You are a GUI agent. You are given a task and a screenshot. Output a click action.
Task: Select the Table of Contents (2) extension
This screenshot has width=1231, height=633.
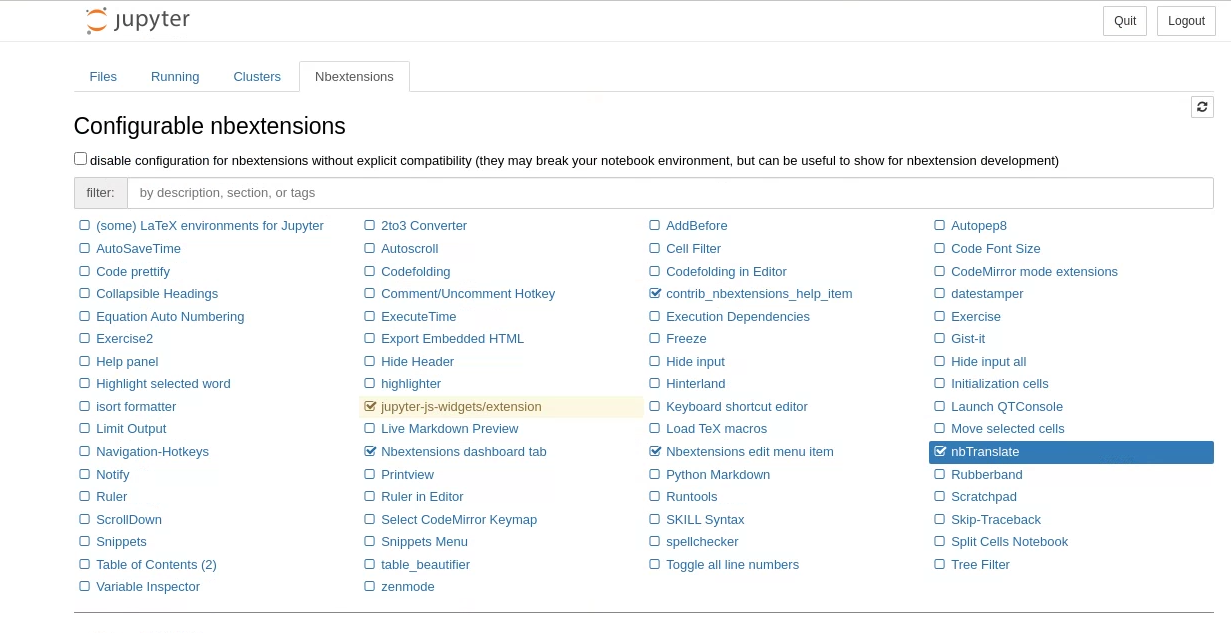tap(156, 565)
